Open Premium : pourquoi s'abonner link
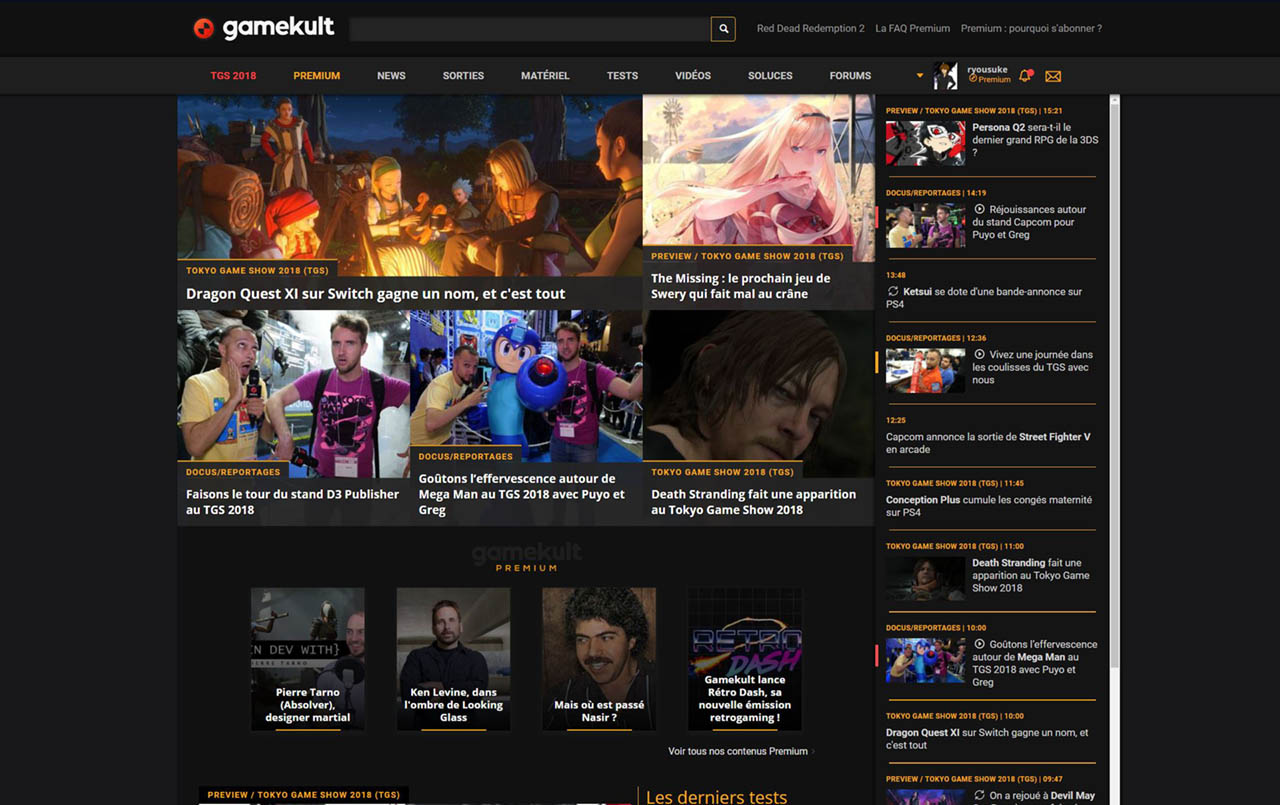This screenshot has height=805, width=1280. click(x=1031, y=29)
